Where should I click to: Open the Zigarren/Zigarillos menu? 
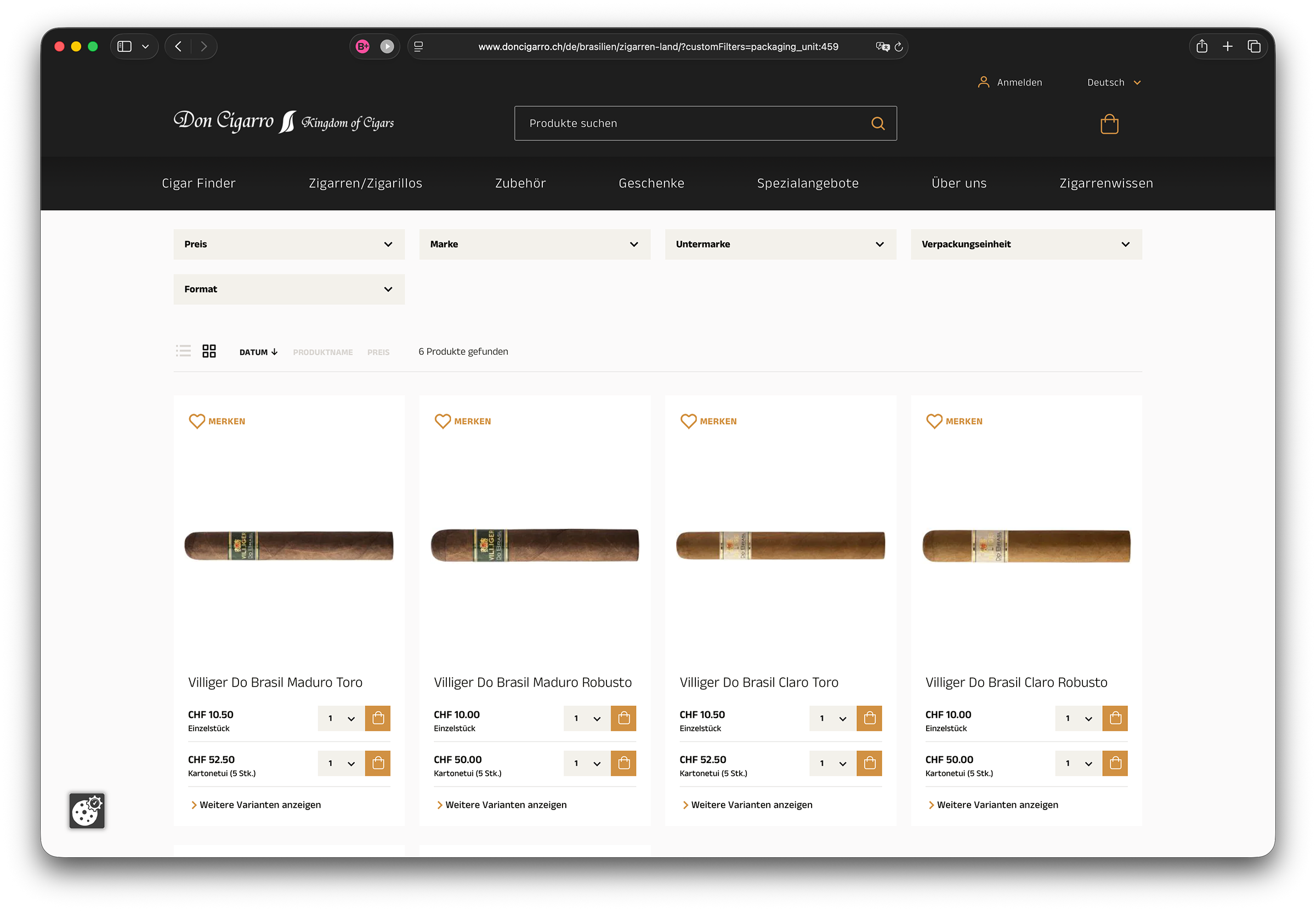(x=365, y=183)
